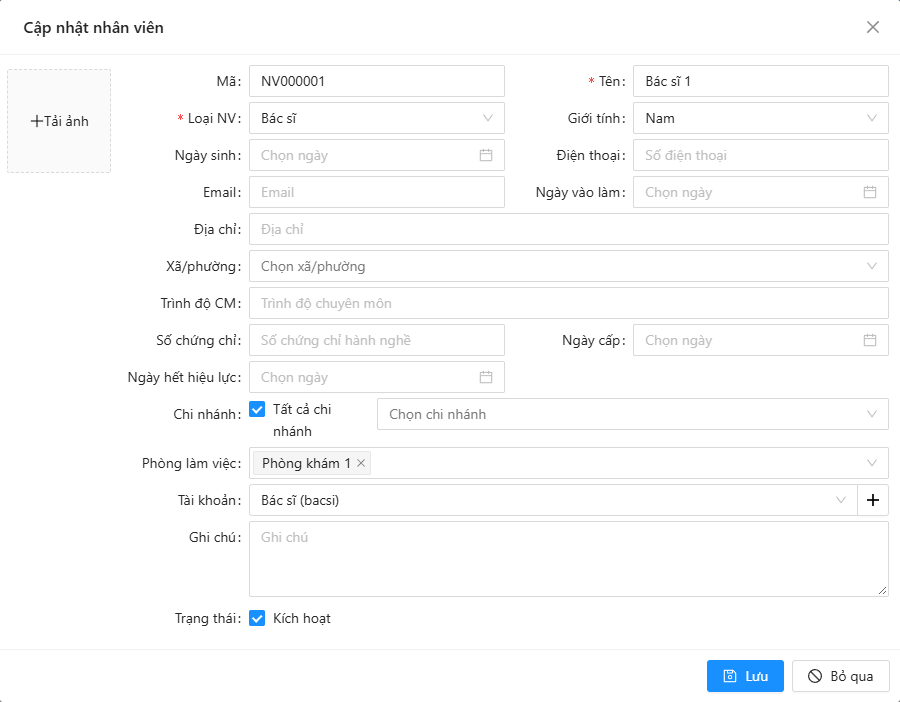Save changes with the Lưu button

click(745, 676)
